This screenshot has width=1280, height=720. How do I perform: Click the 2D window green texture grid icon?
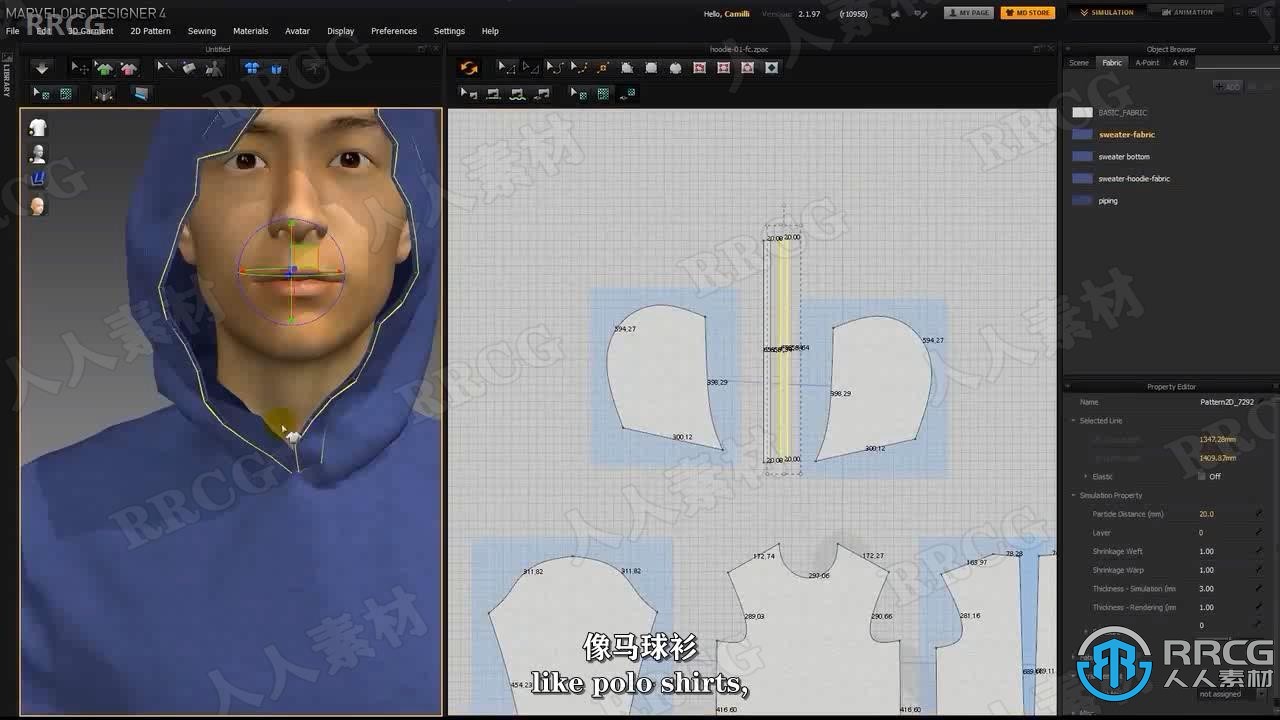pos(603,93)
